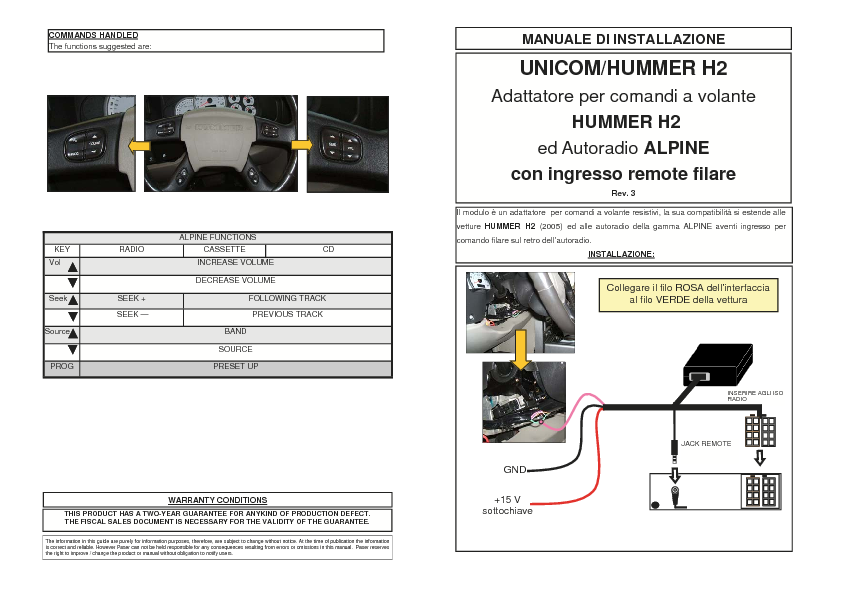842x595 pixels.
Task: Click the '+15 V sottochiave' label
Action: pyautogui.click(x=507, y=505)
